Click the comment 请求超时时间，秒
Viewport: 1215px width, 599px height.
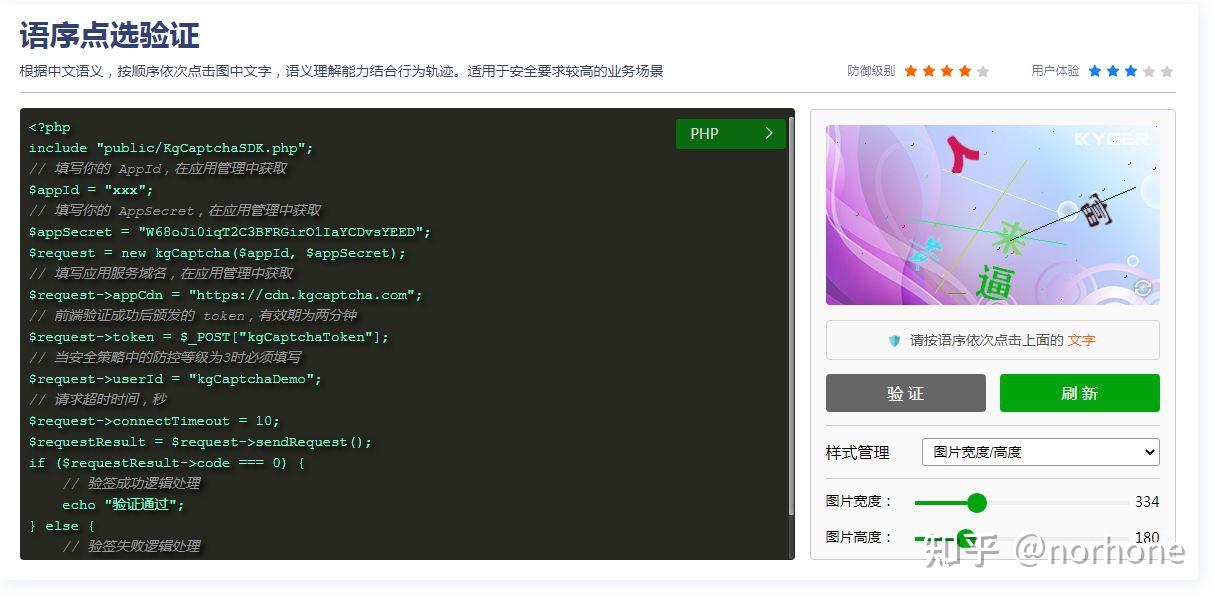click(98, 400)
